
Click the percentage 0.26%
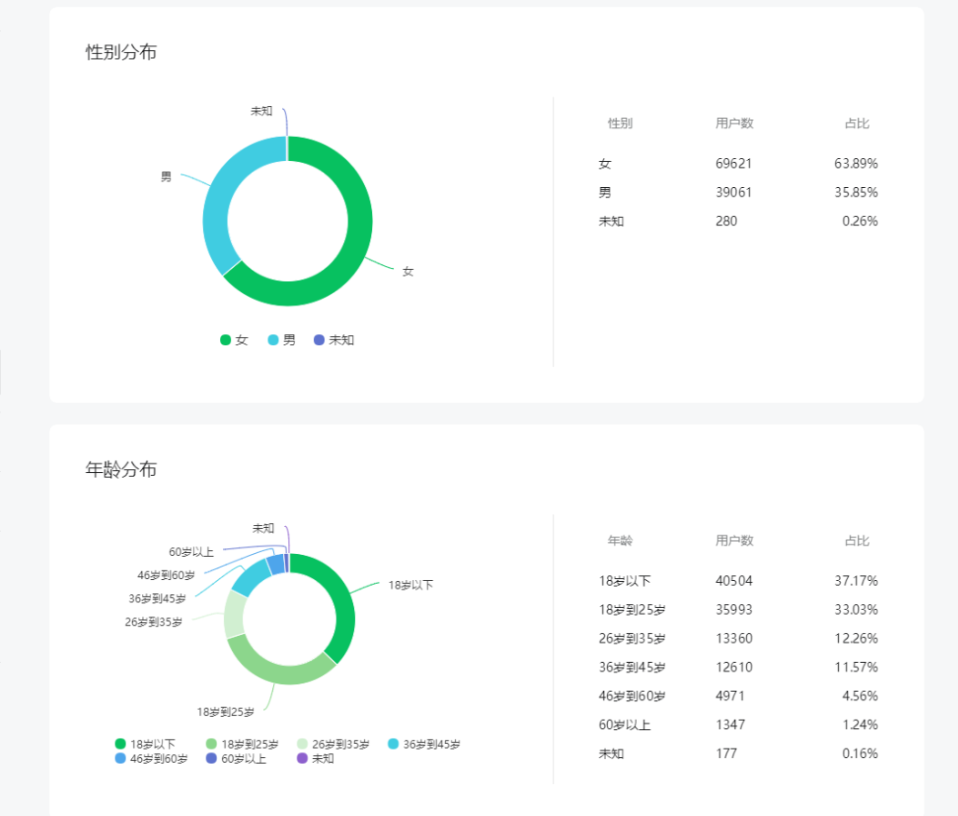[x=860, y=221]
